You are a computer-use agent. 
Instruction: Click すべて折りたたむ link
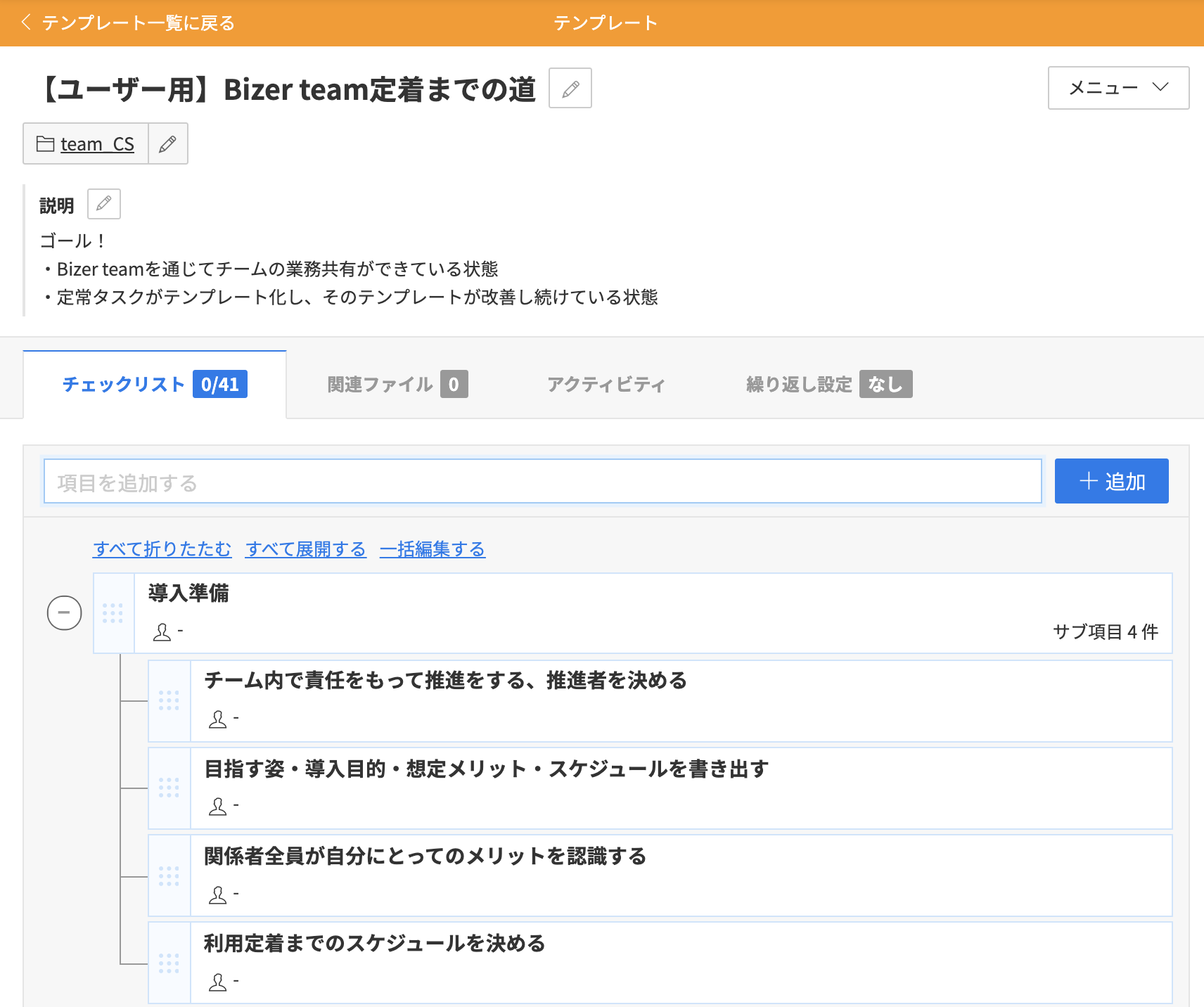click(x=162, y=549)
